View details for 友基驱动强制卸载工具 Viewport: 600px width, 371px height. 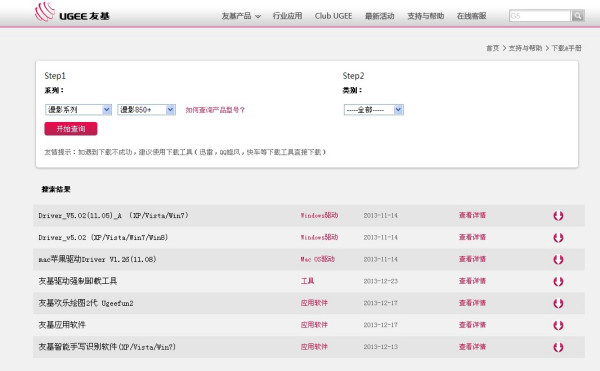[x=472, y=281]
